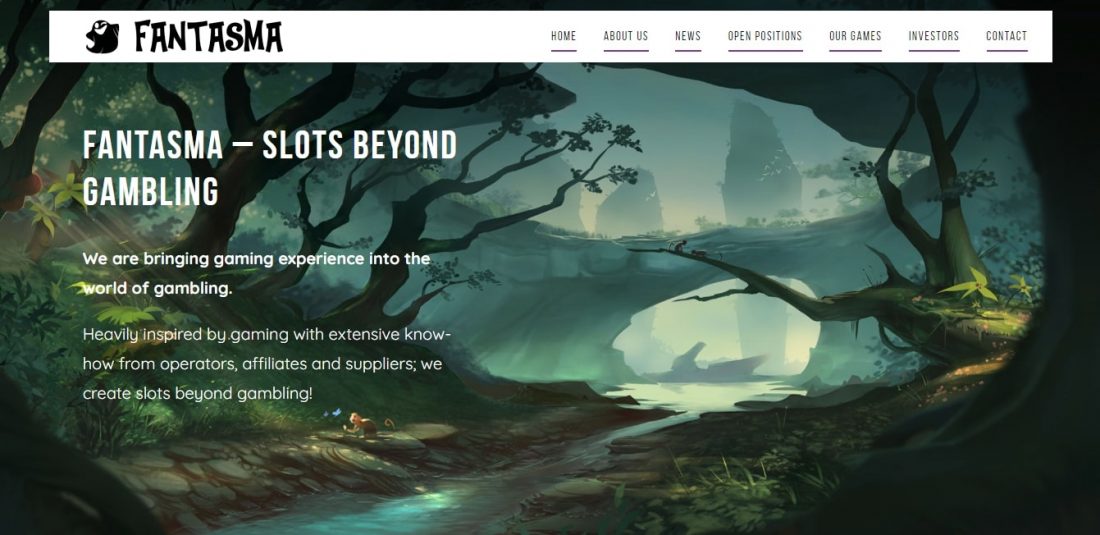
Task: Open the News section
Action: coord(688,36)
